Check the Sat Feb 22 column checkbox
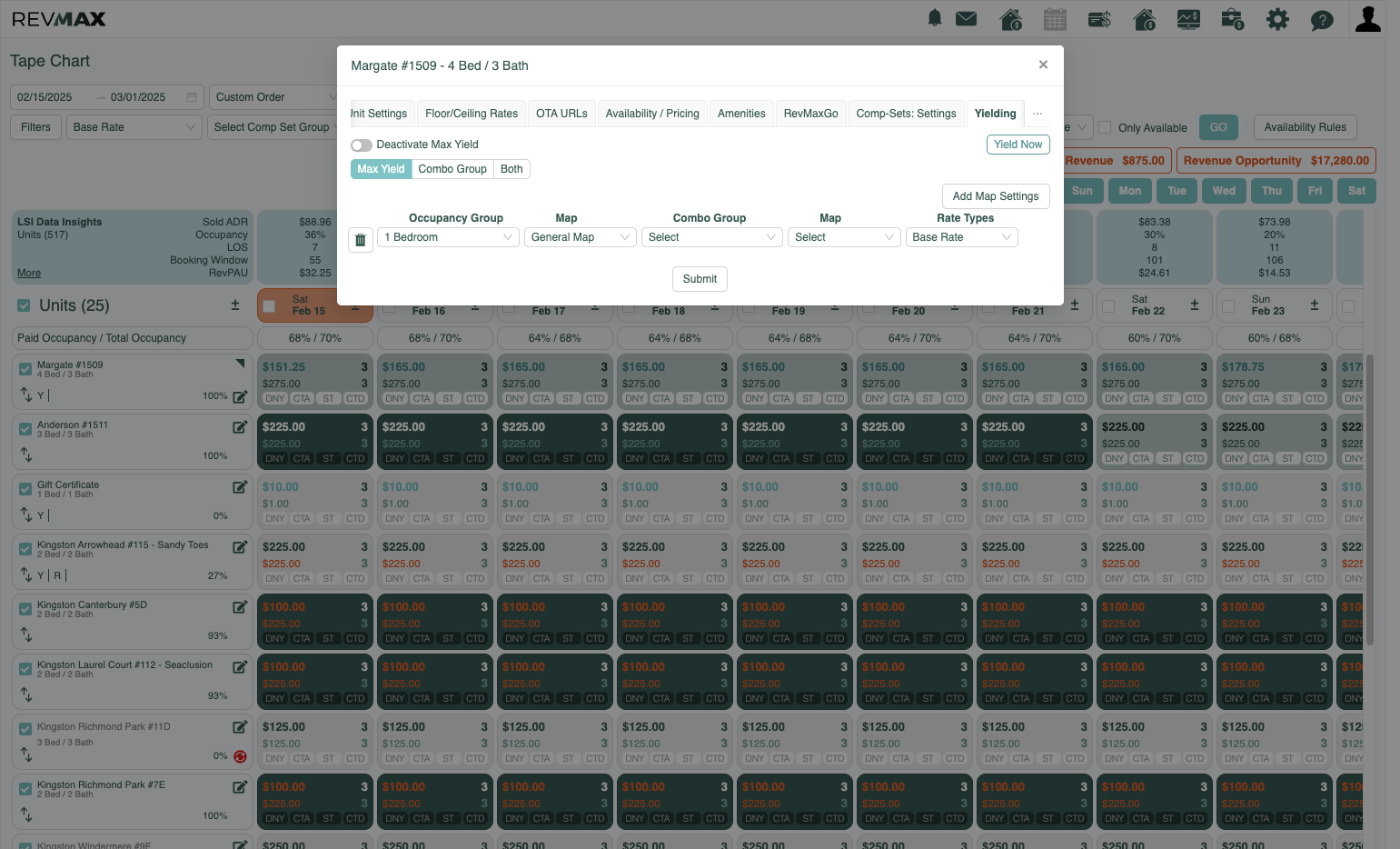This screenshot has height=849, width=1400. tap(1108, 306)
